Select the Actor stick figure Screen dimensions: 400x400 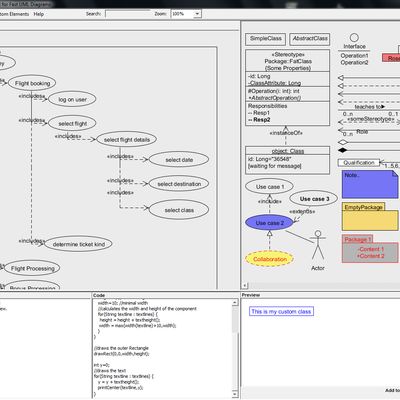318,245
